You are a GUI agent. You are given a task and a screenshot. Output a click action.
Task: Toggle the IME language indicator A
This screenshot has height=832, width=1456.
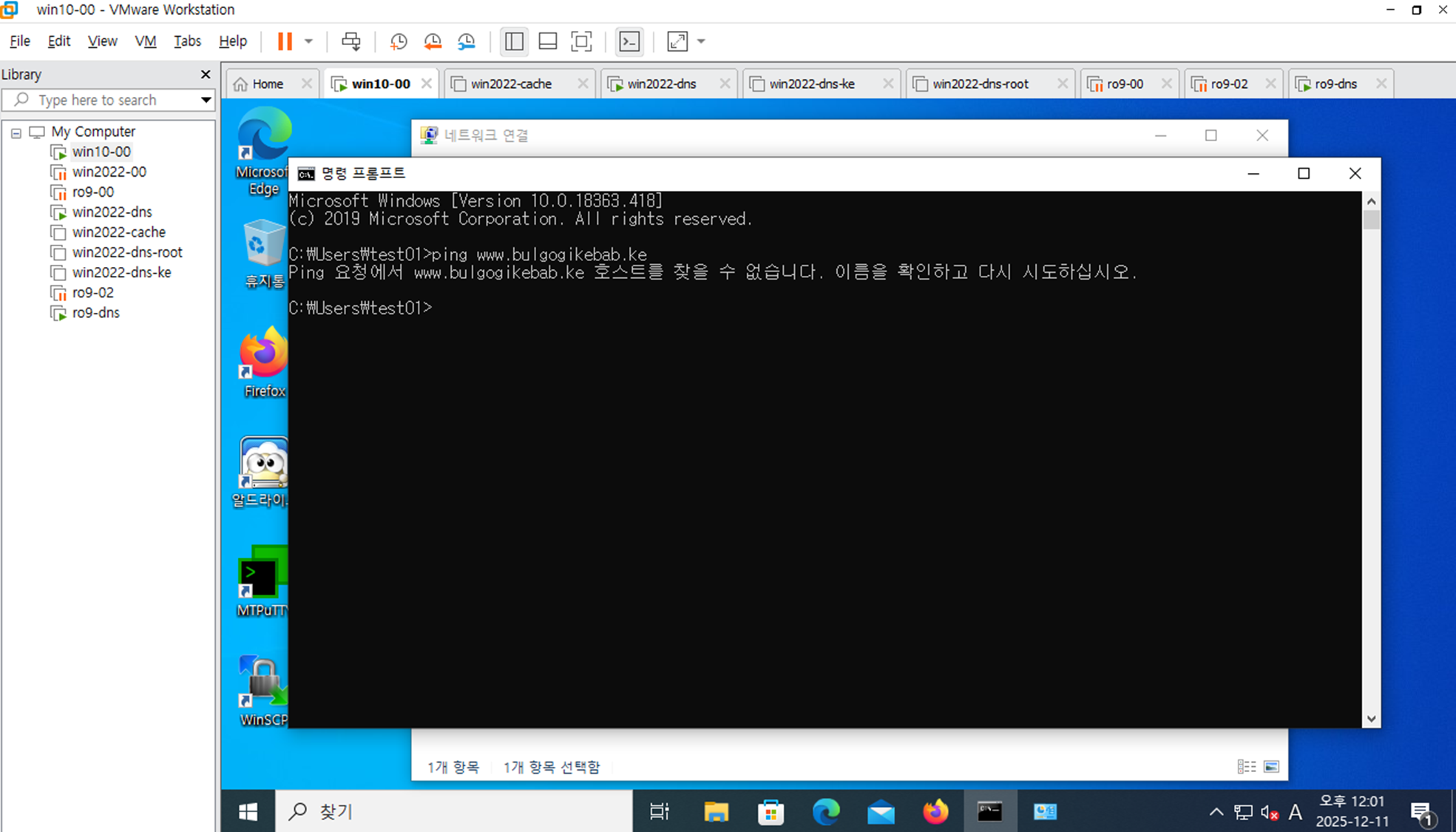(x=1295, y=813)
